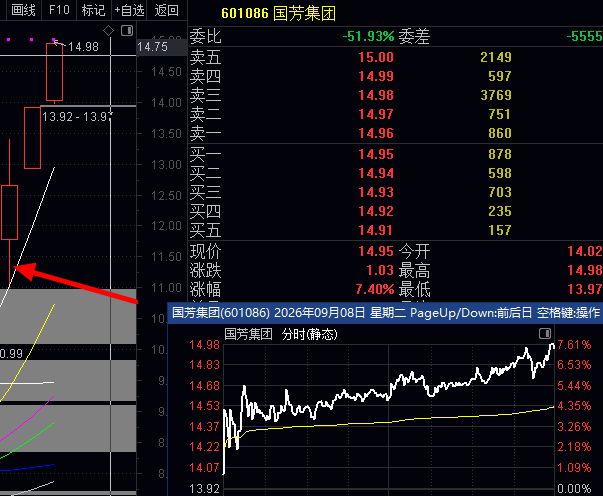Click the red candlestick below the 13.92 gap label
603x496 pixels.
pos(32,138)
